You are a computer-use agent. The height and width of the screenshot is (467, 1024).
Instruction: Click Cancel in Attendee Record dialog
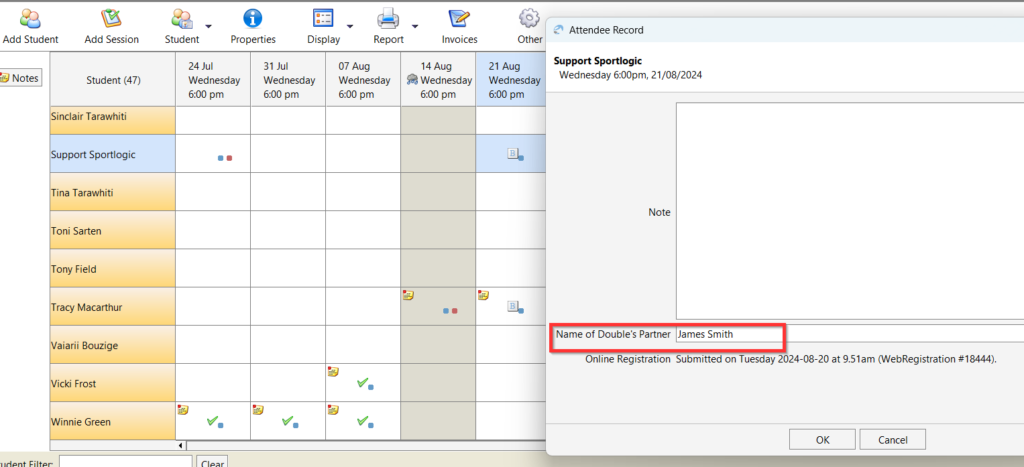[893, 440]
